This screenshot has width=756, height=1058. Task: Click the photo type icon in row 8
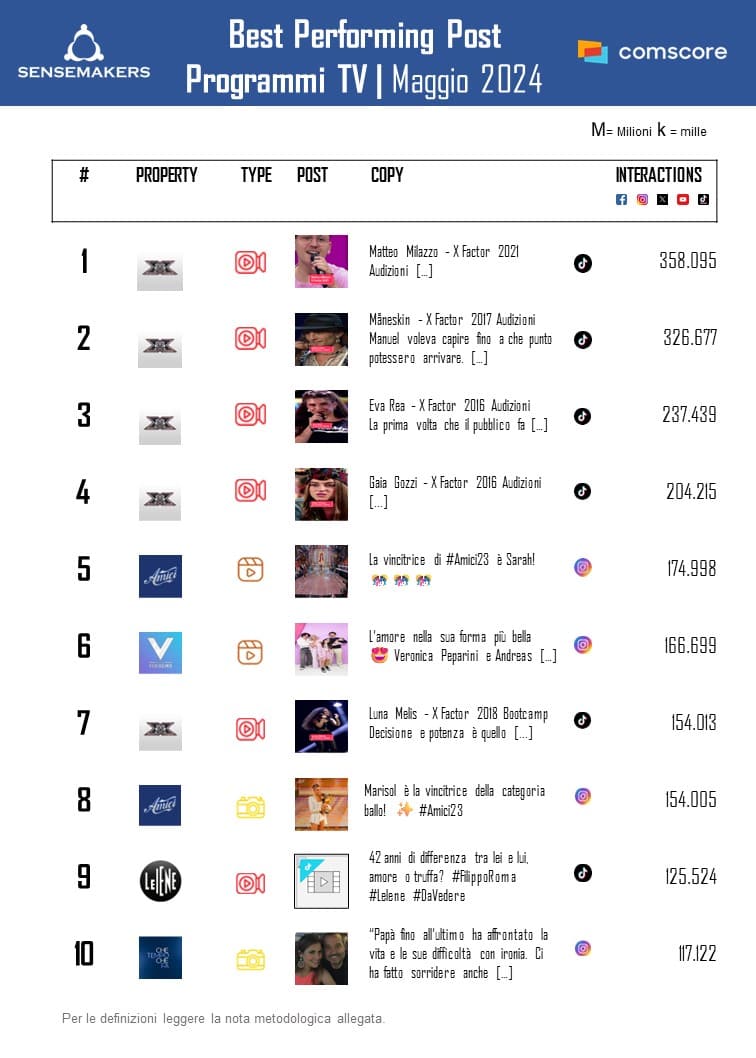pyautogui.click(x=249, y=806)
